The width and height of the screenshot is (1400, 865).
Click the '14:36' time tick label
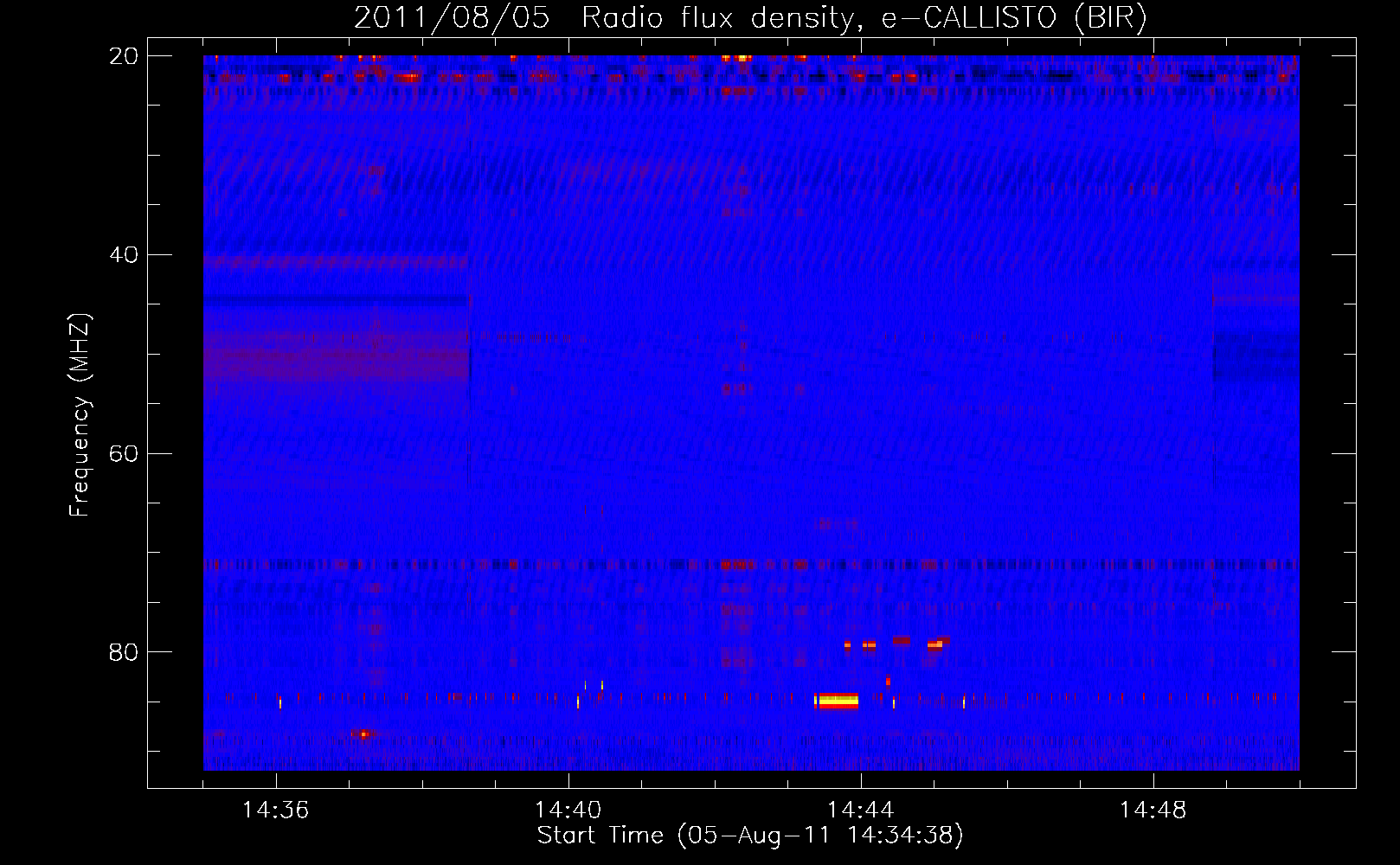coord(275,811)
